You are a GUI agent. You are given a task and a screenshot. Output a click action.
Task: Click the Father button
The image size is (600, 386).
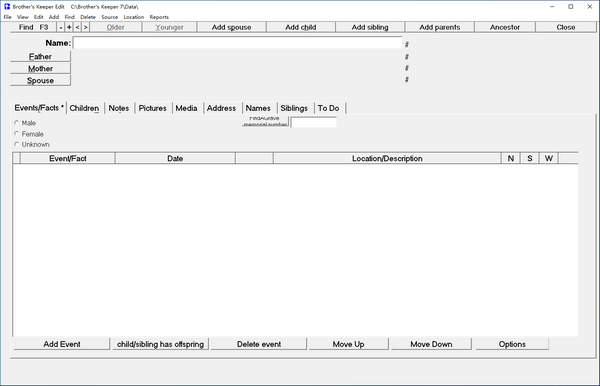tap(40, 57)
